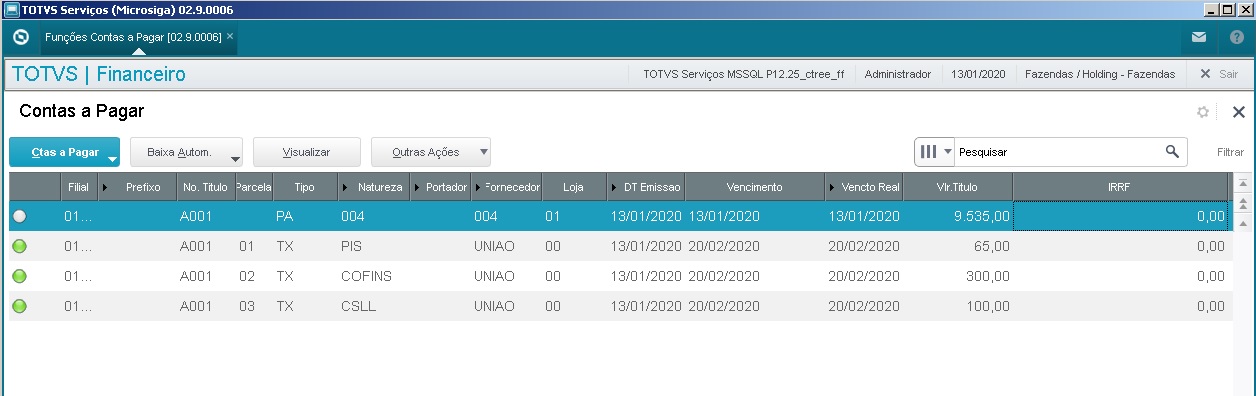This screenshot has height=396, width=1256.
Task: Click the Portador column header
Action: coord(440,187)
